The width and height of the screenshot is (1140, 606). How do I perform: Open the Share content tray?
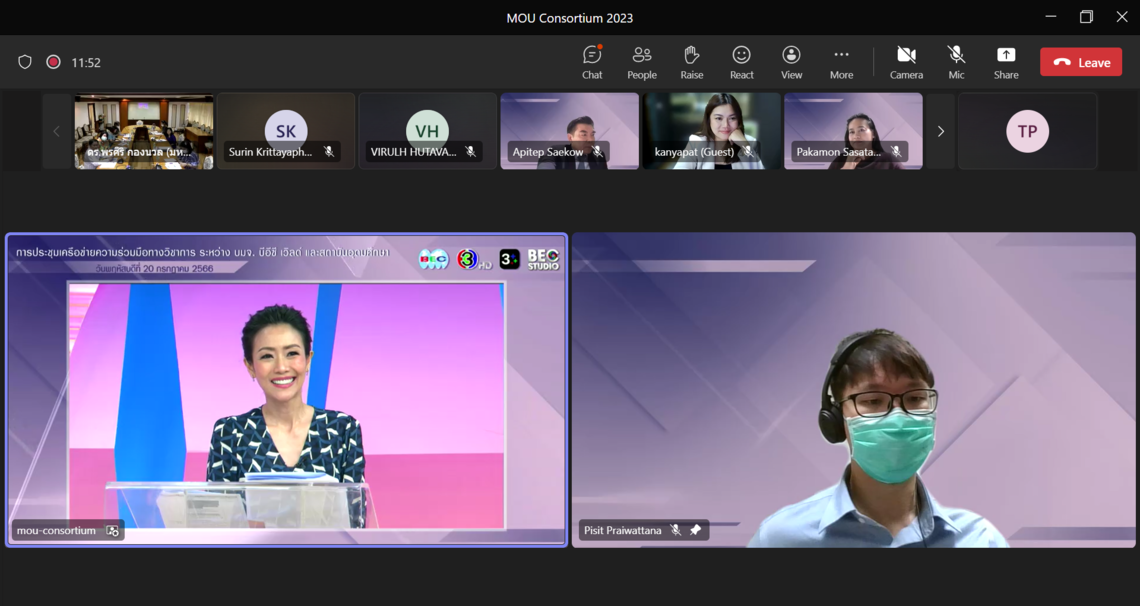click(1006, 62)
